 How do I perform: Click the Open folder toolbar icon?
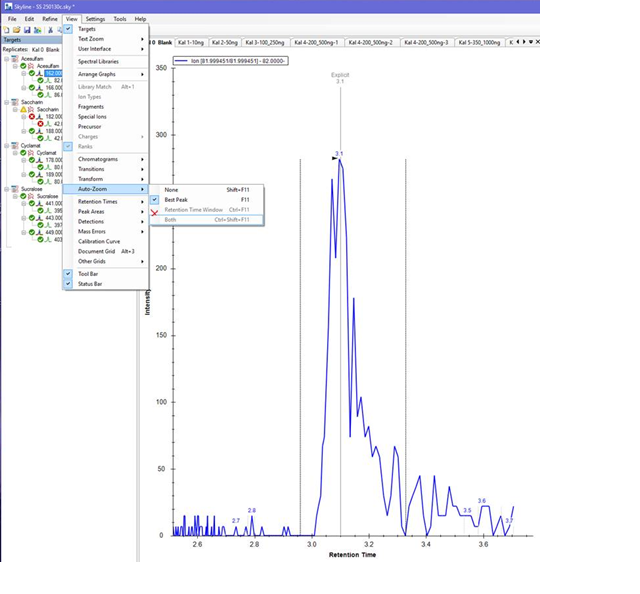[17, 30]
